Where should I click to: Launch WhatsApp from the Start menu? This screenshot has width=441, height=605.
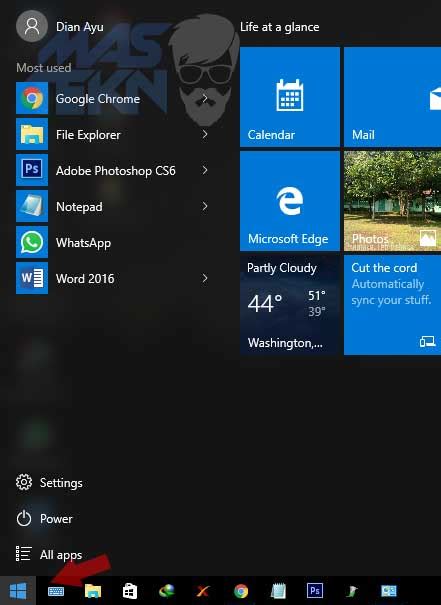click(x=114, y=242)
